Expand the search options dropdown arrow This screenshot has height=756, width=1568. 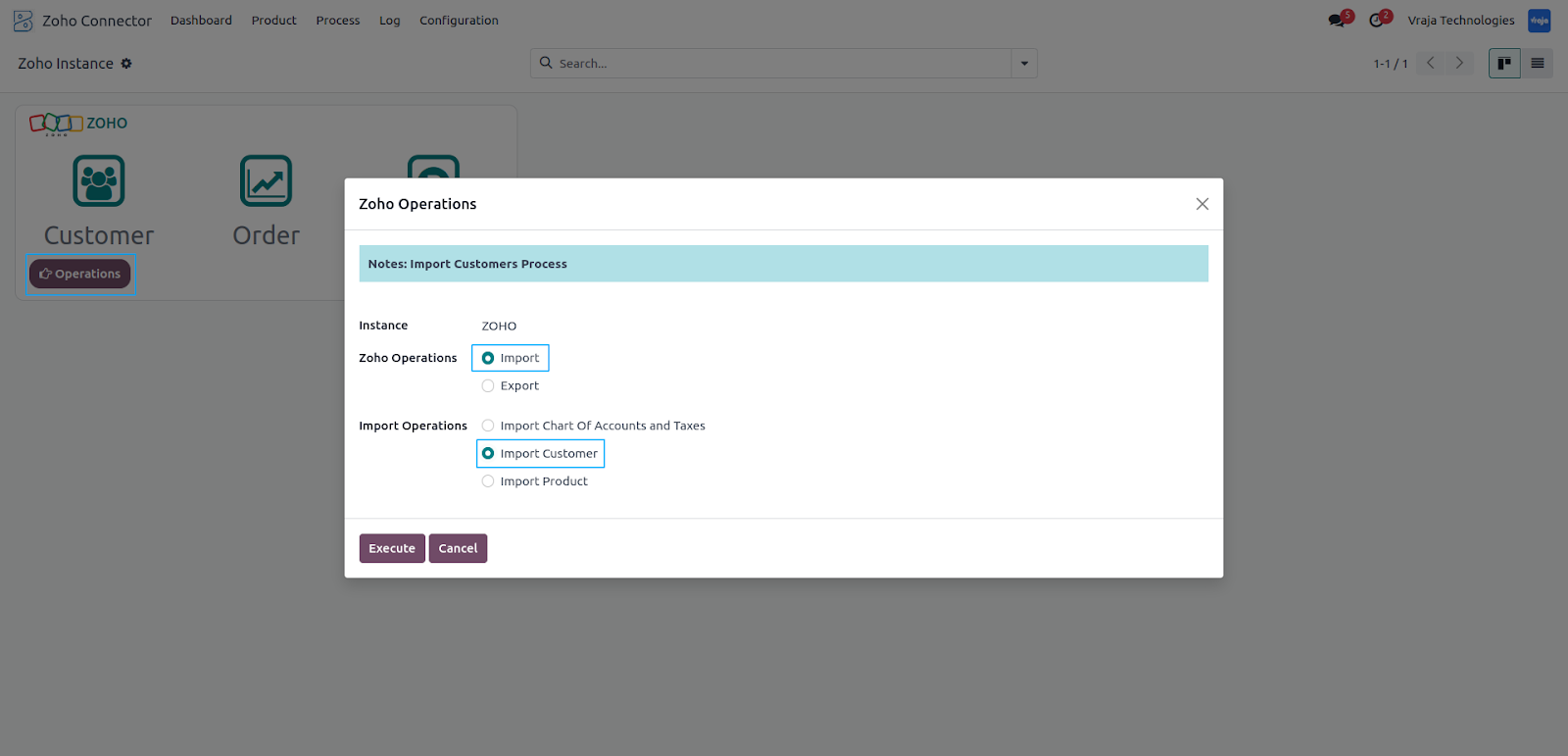click(1024, 64)
